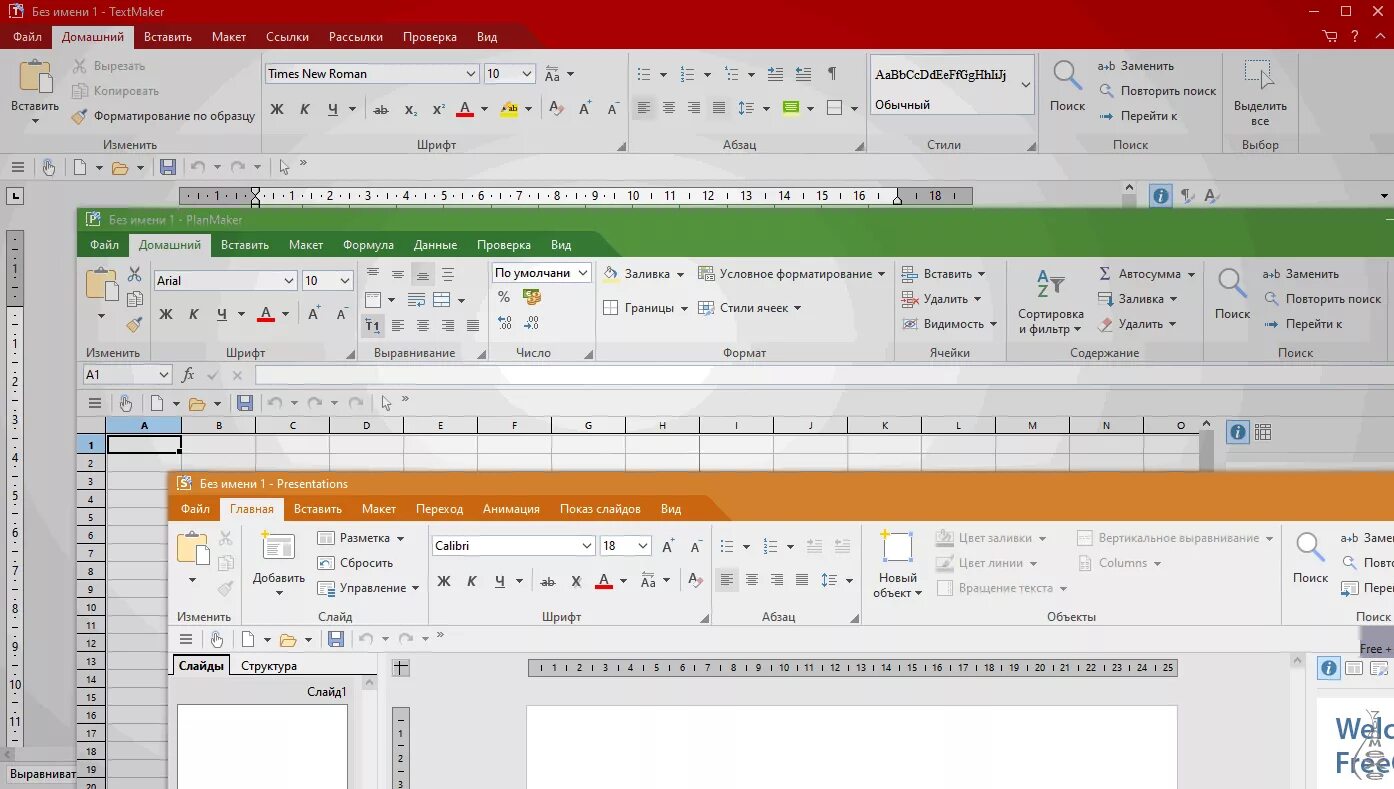This screenshot has width=1394, height=789.
Task: Open the Ссылки tab in TextMaker
Action: [x=287, y=37]
